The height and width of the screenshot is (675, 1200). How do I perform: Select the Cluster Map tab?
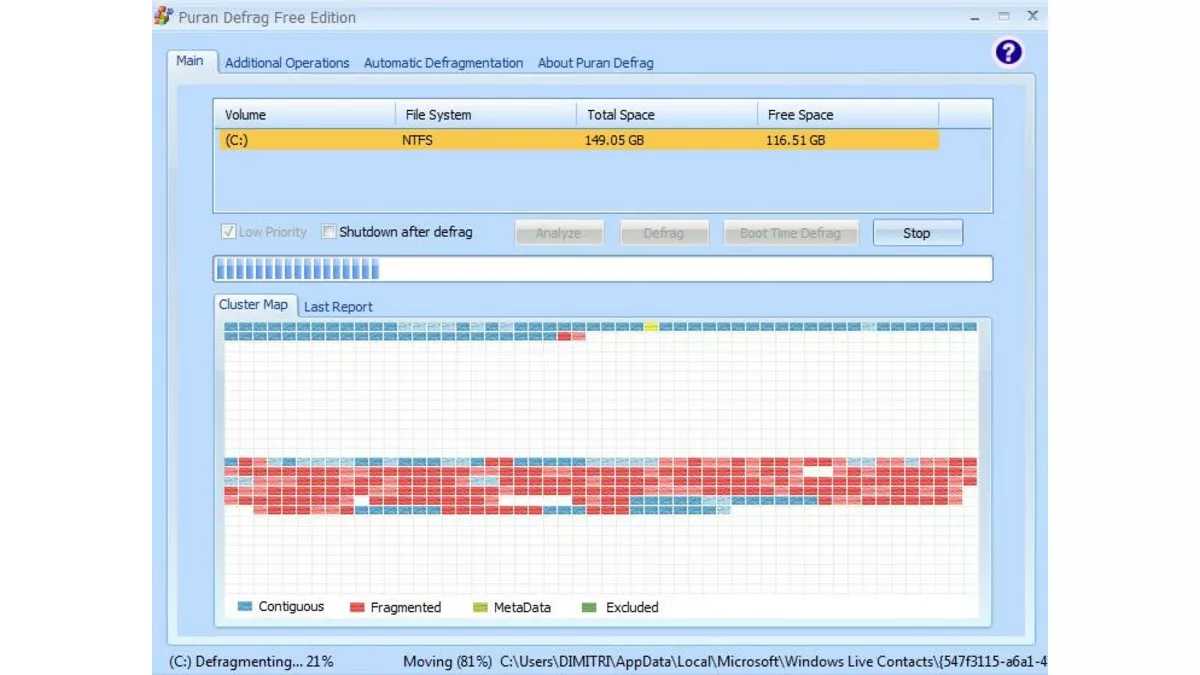[254, 304]
